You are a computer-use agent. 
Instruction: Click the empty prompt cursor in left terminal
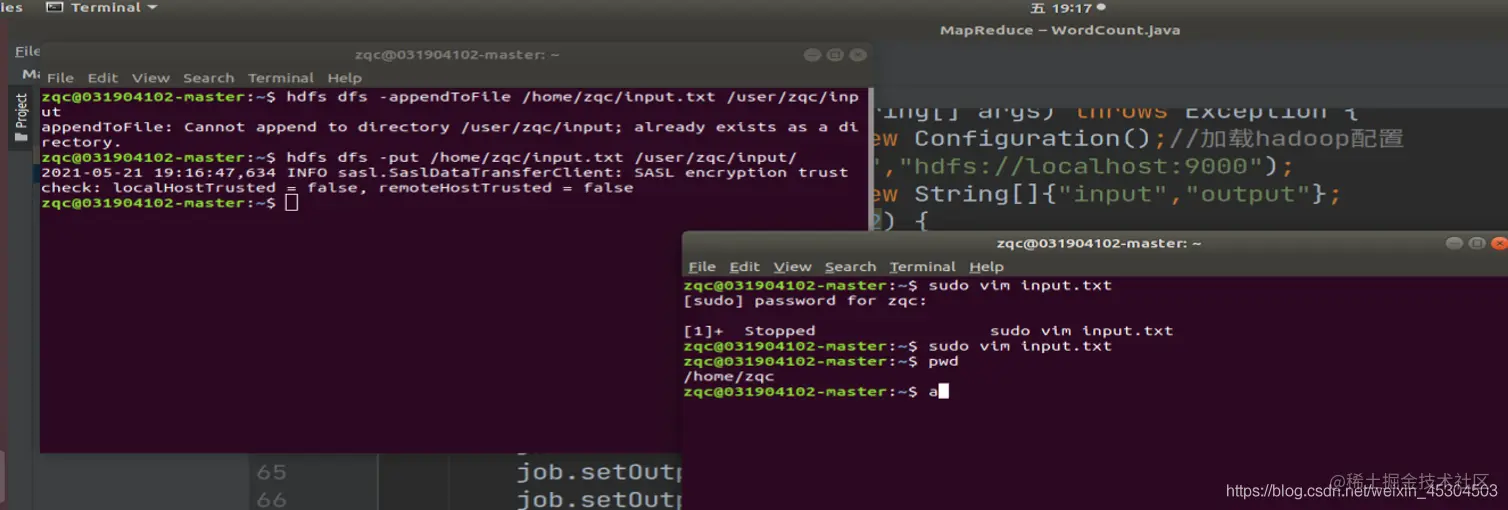coord(291,203)
